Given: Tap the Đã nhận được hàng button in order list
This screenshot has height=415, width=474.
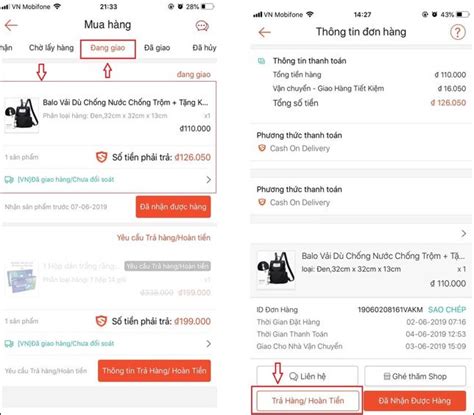Looking at the screenshot, I should 173,207.
